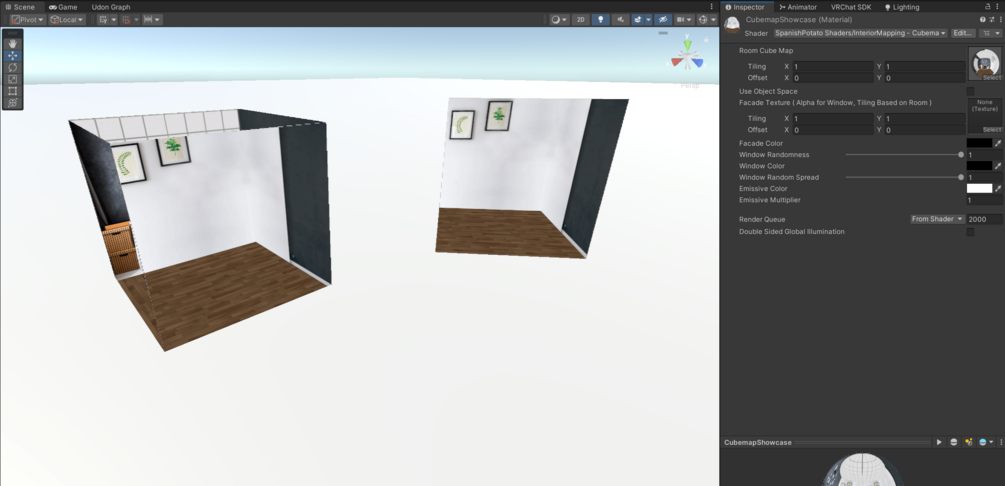Open preview environment sphere dropdown
1005x486 pixels.
click(x=986, y=442)
